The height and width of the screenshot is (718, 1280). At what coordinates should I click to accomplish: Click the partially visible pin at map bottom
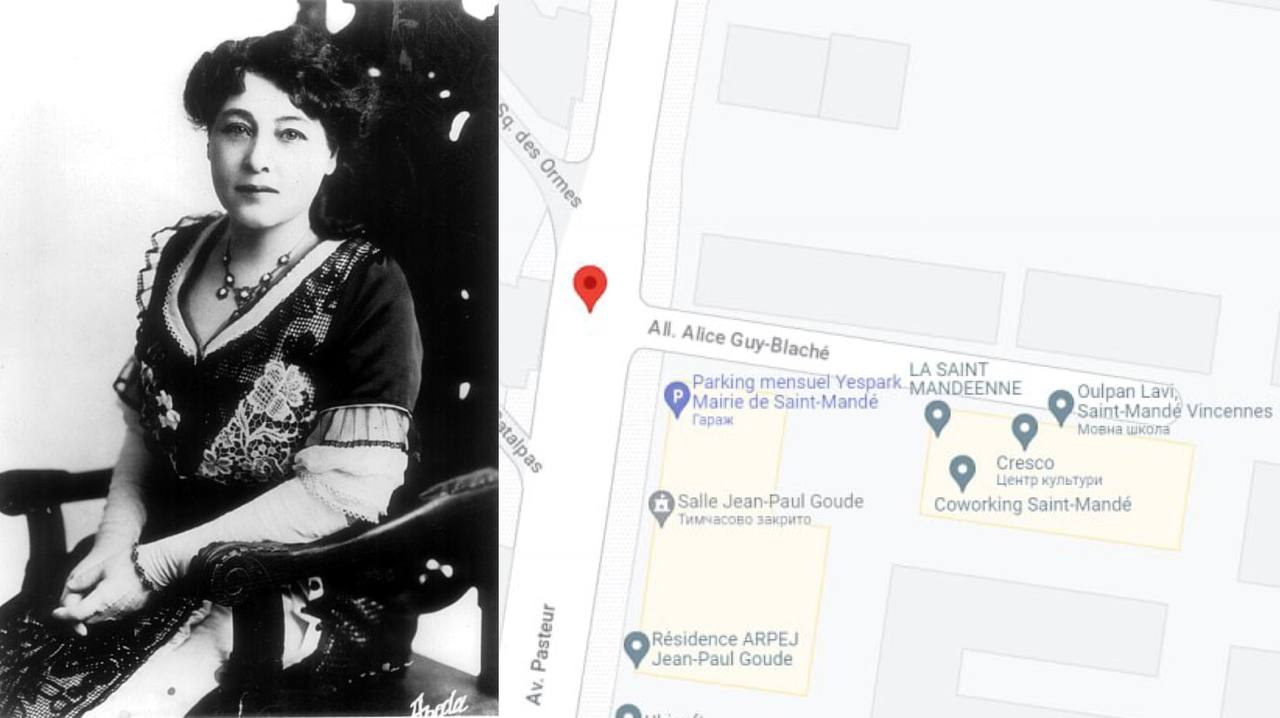(x=628, y=711)
